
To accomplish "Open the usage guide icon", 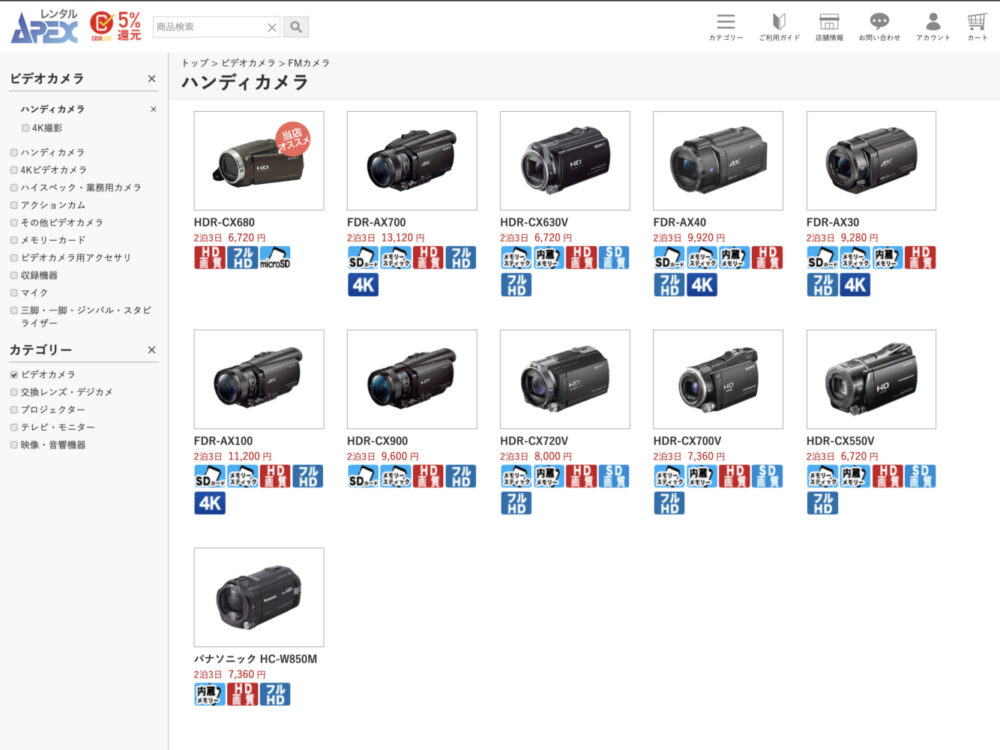I will point(779,27).
